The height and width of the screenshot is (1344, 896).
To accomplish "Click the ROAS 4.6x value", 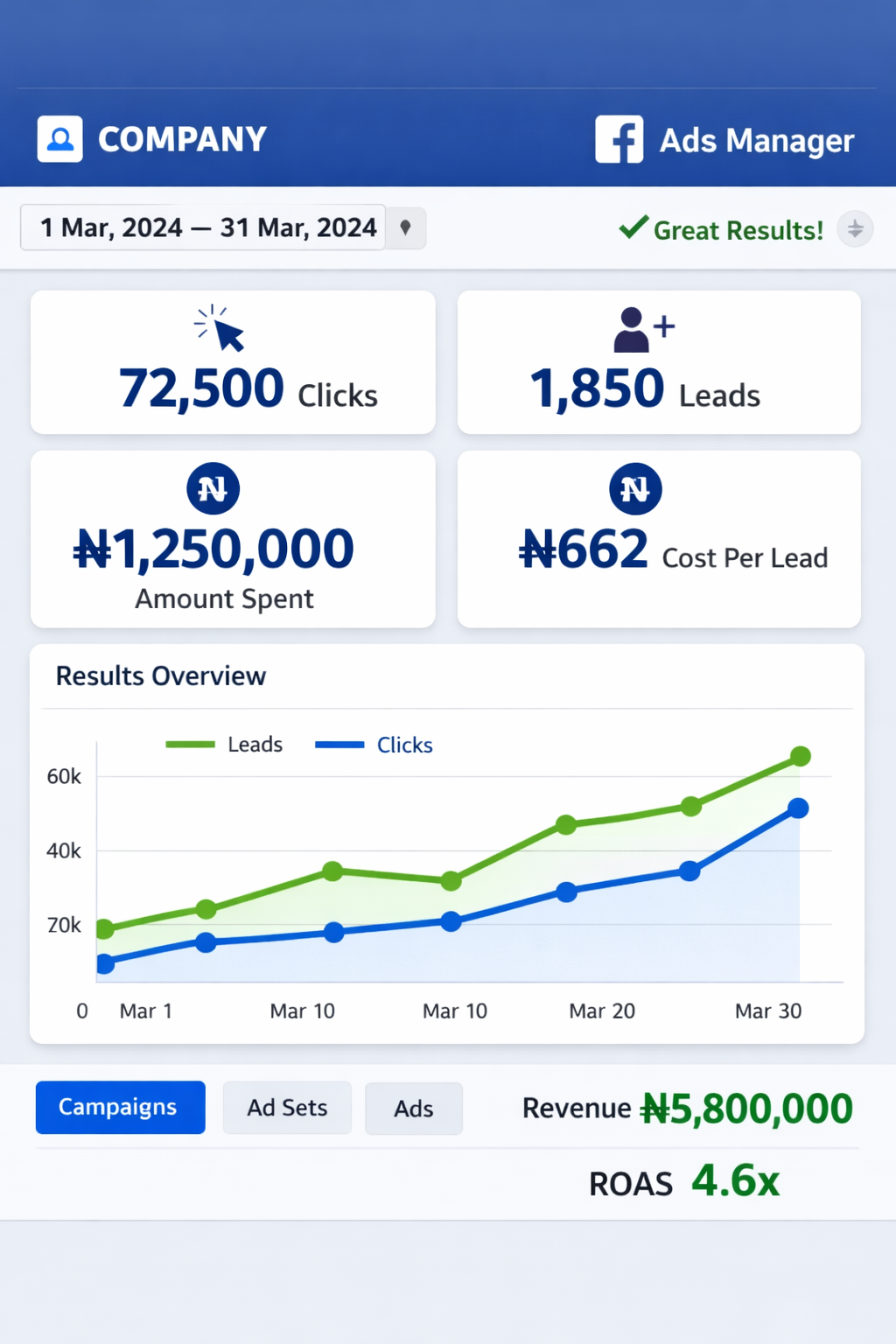I will pyautogui.click(x=734, y=1182).
